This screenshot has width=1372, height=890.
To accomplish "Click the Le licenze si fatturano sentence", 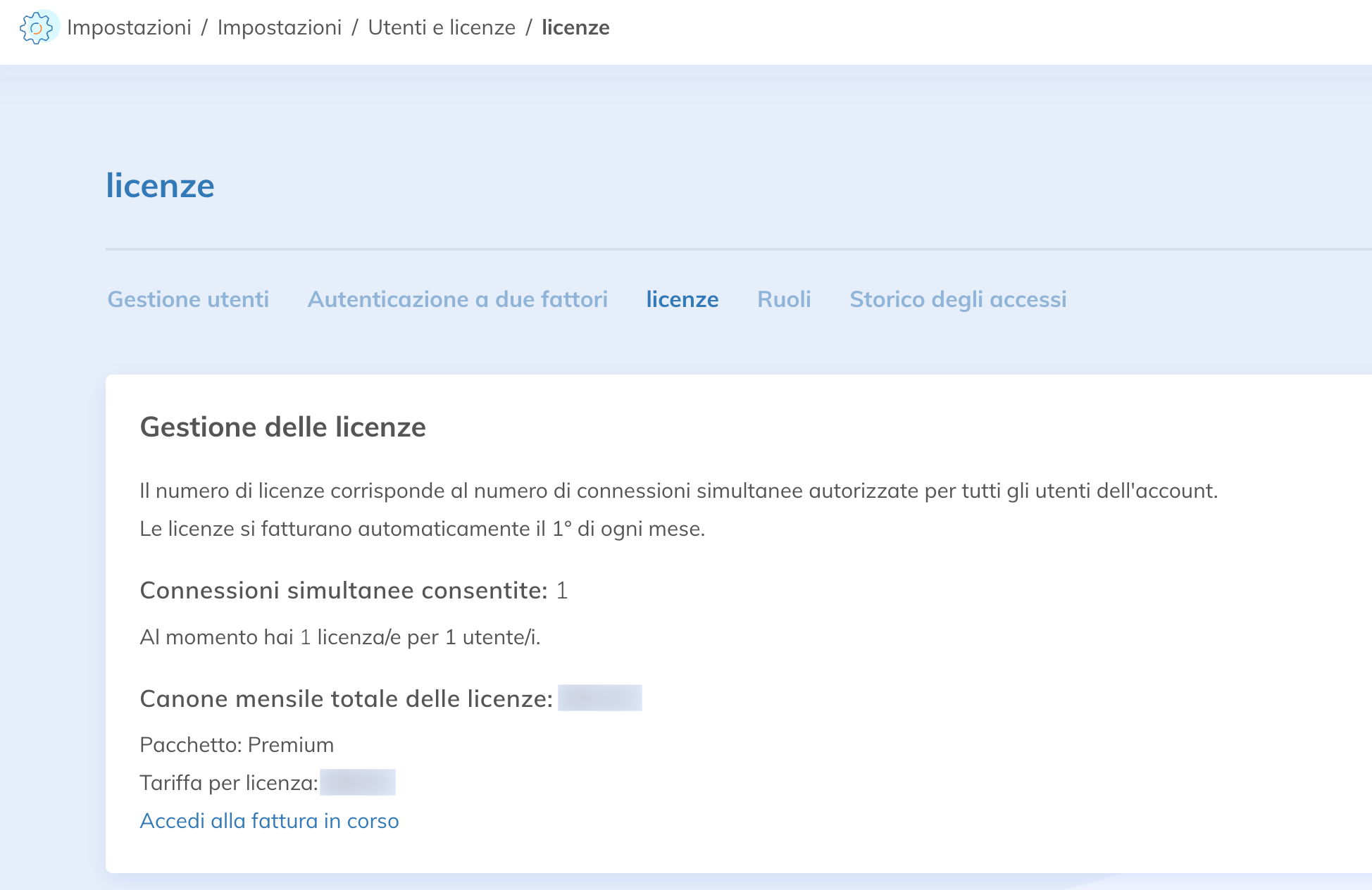I will click(422, 529).
